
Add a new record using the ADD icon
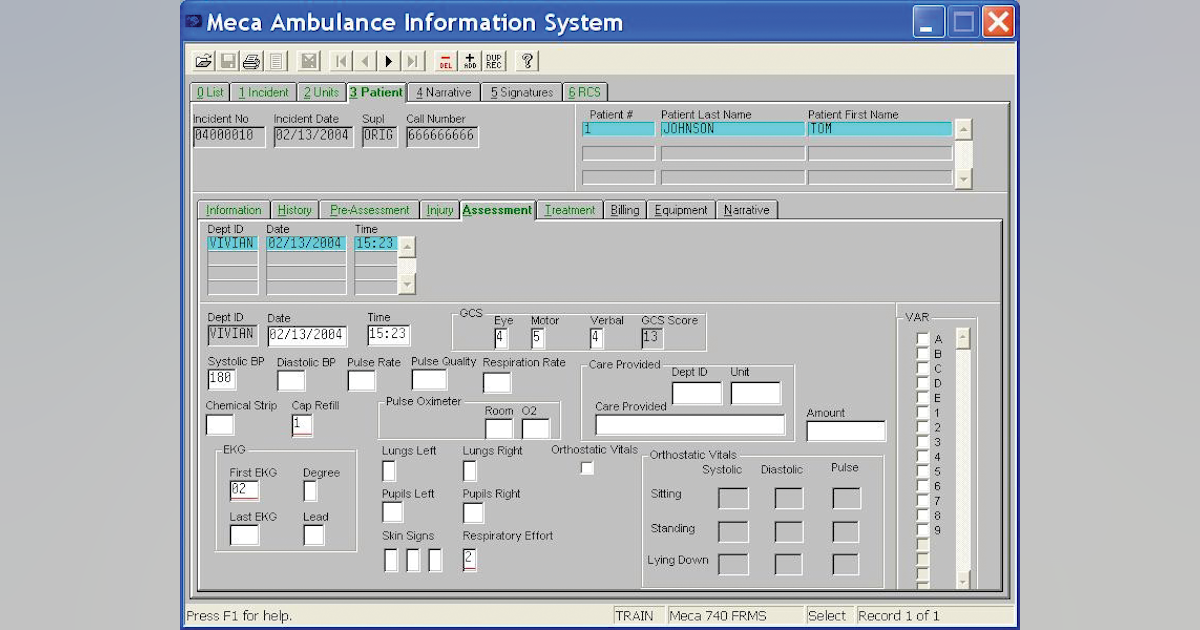point(470,60)
